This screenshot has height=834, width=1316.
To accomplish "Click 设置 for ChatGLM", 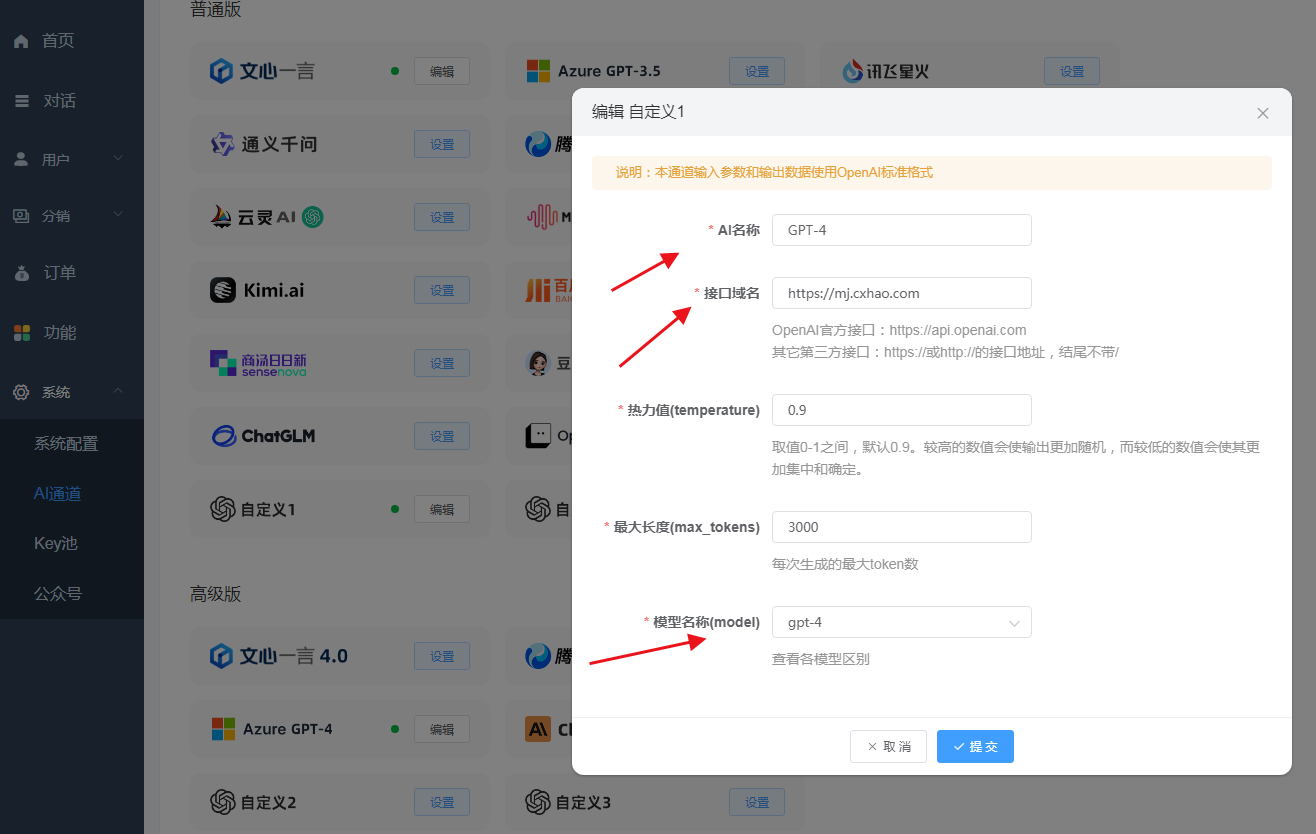I will (x=442, y=436).
